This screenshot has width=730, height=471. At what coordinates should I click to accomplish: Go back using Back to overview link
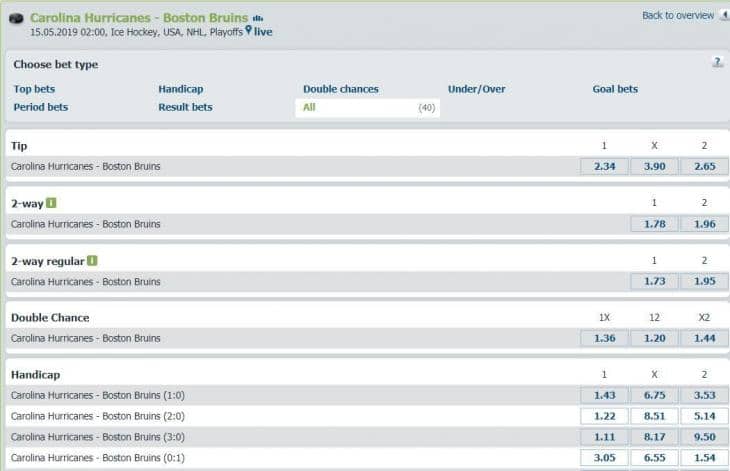[677, 16]
